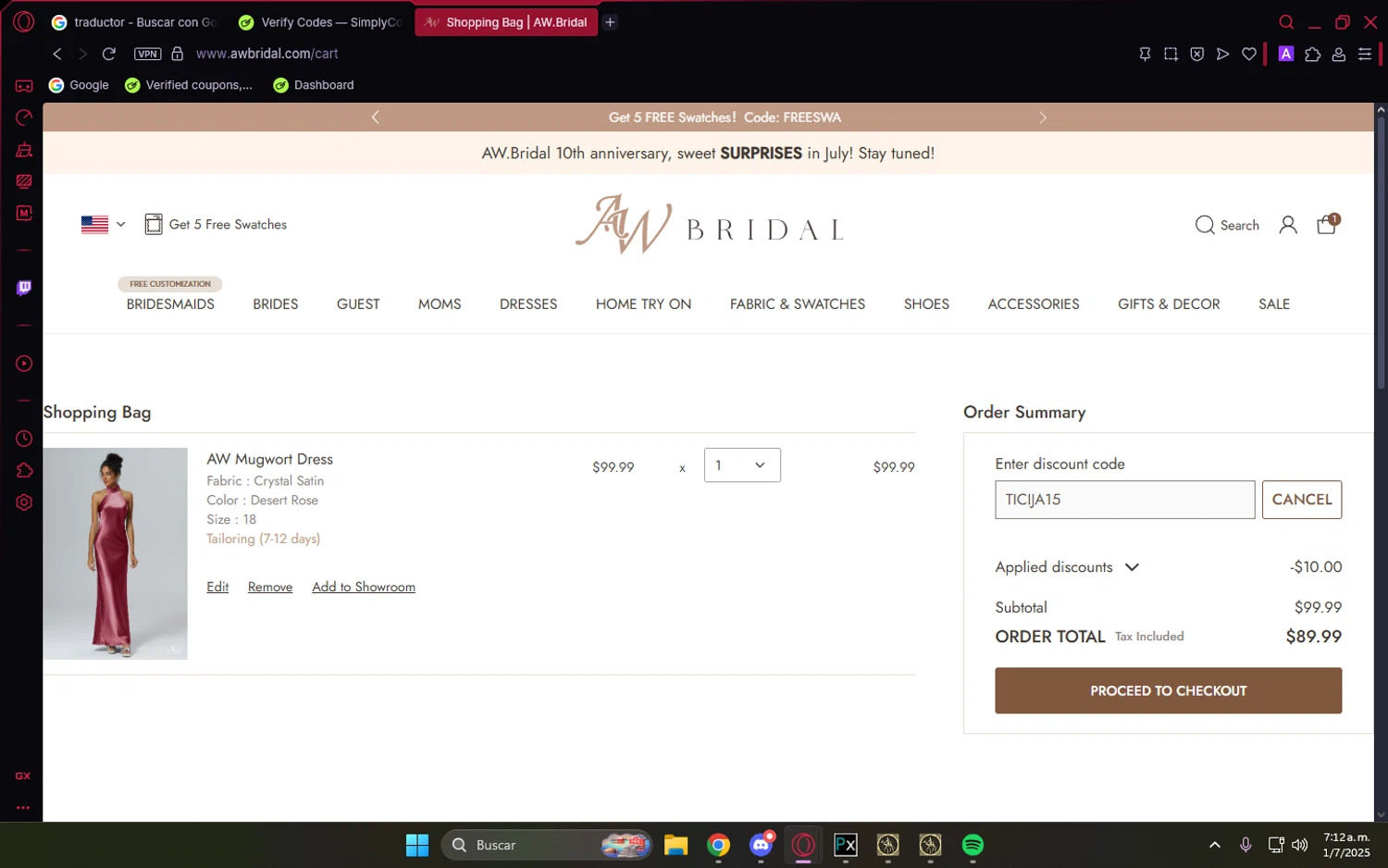
Task: Open BRIDESMAIDS menu
Action: point(170,304)
